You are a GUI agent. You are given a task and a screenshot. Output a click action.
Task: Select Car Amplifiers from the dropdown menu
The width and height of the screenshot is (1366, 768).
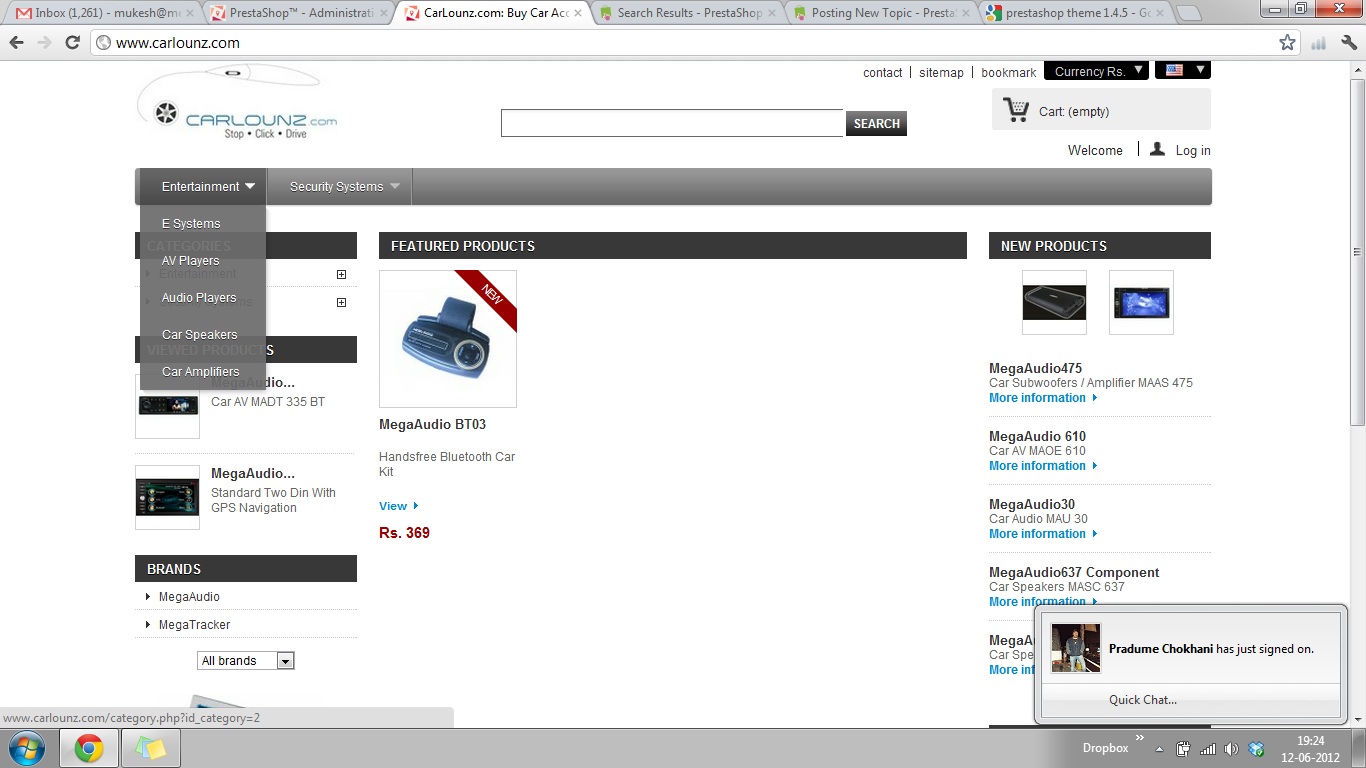(200, 372)
